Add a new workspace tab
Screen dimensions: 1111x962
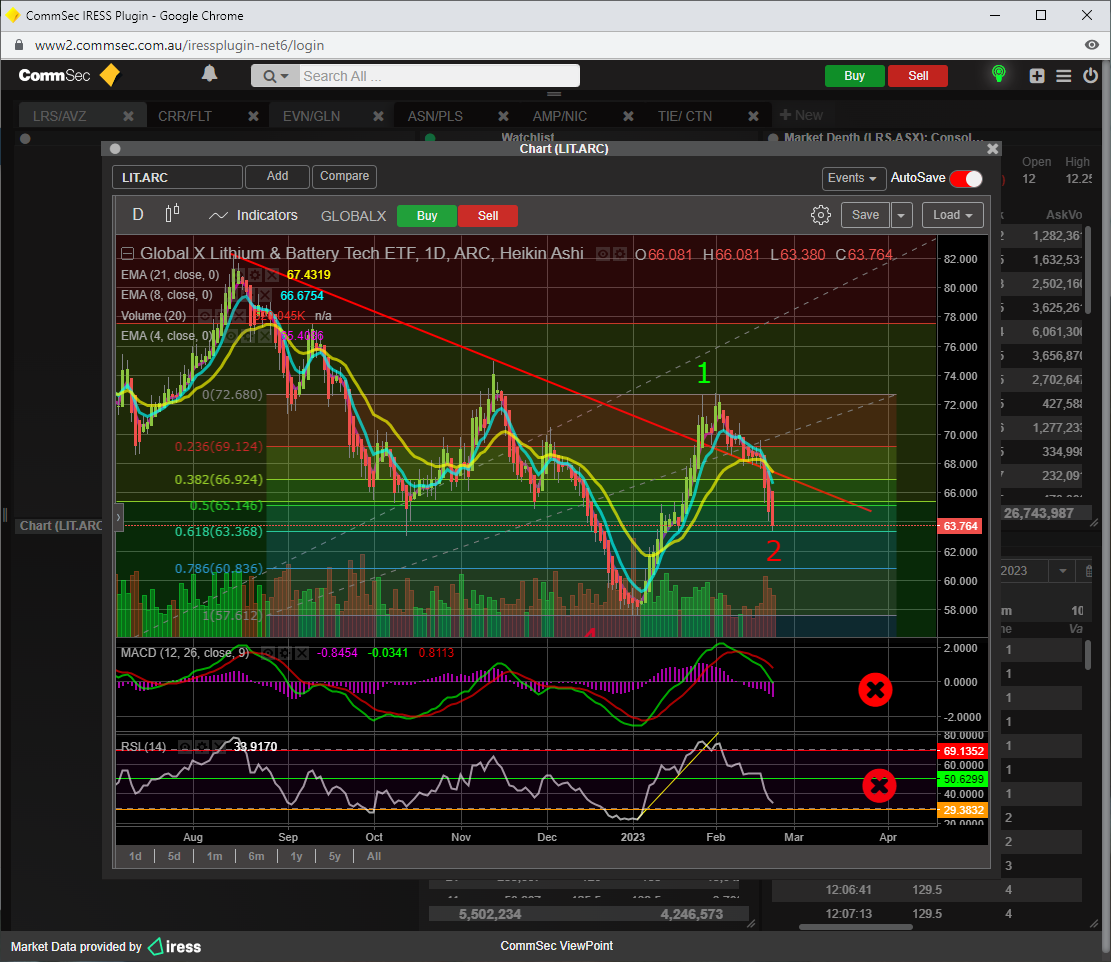pyautogui.click(x=801, y=115)
